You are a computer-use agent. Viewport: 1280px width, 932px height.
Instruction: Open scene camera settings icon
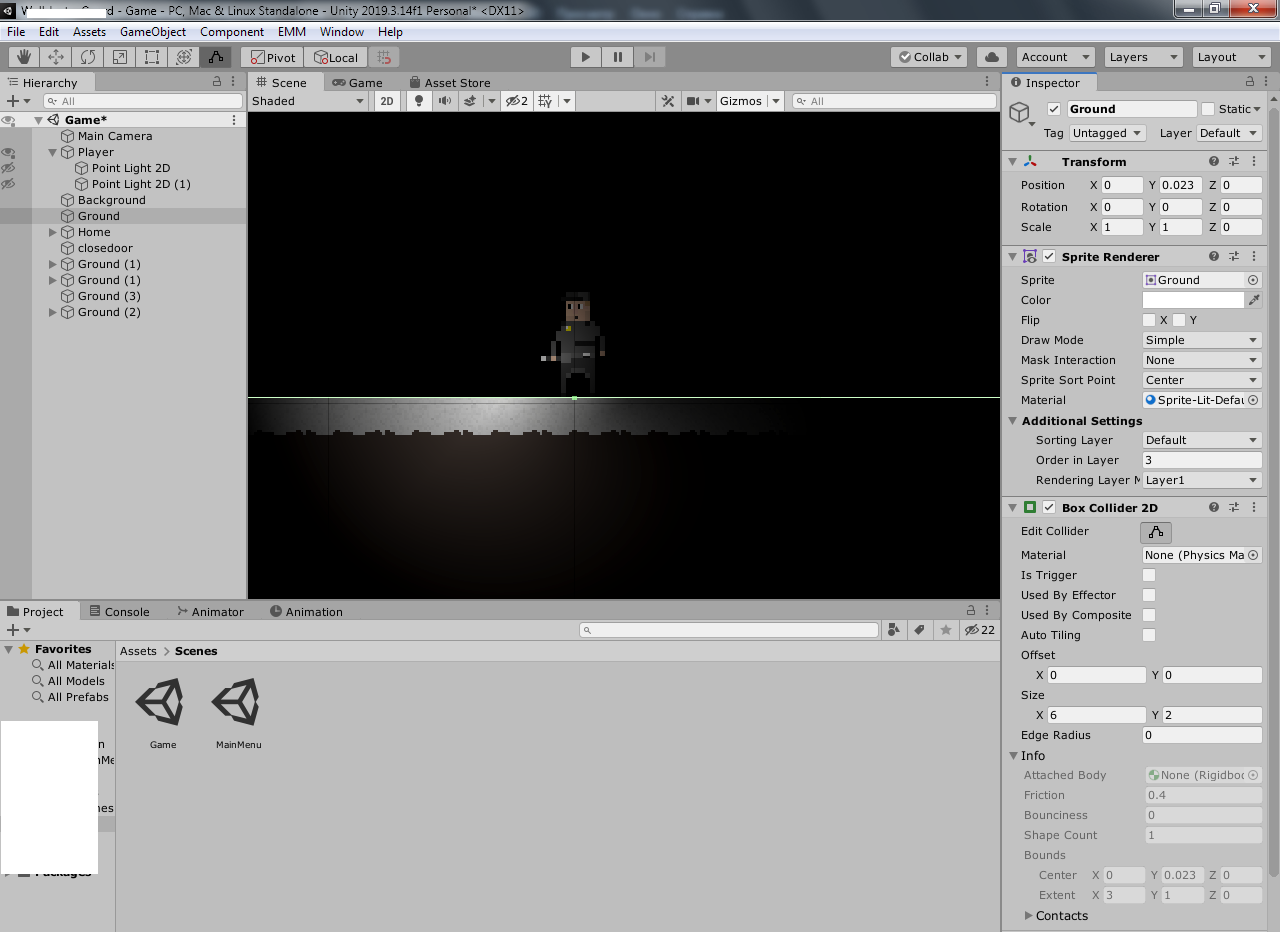tap(693, 101)
